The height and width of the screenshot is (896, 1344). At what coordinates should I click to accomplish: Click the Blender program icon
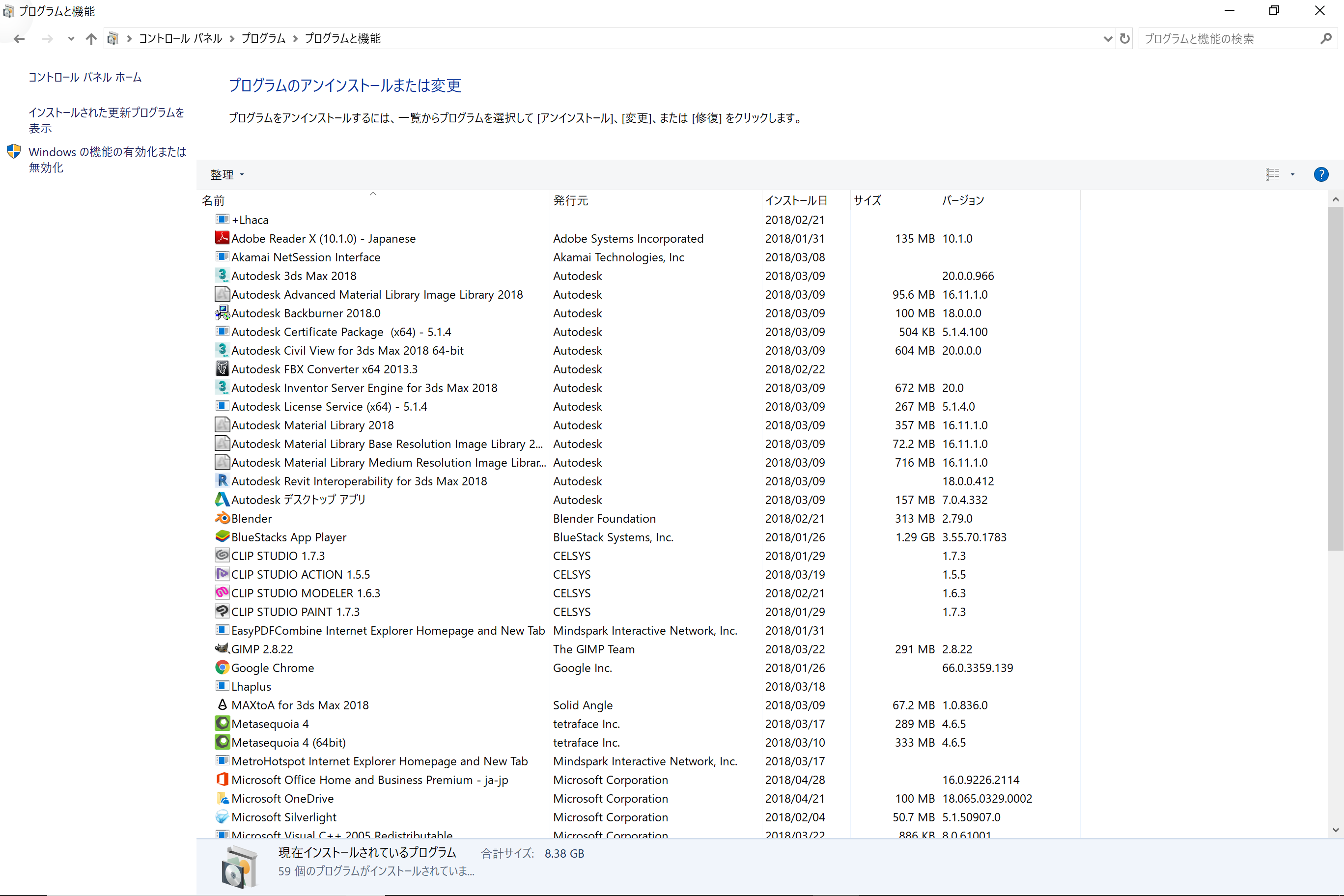(222, 518)
